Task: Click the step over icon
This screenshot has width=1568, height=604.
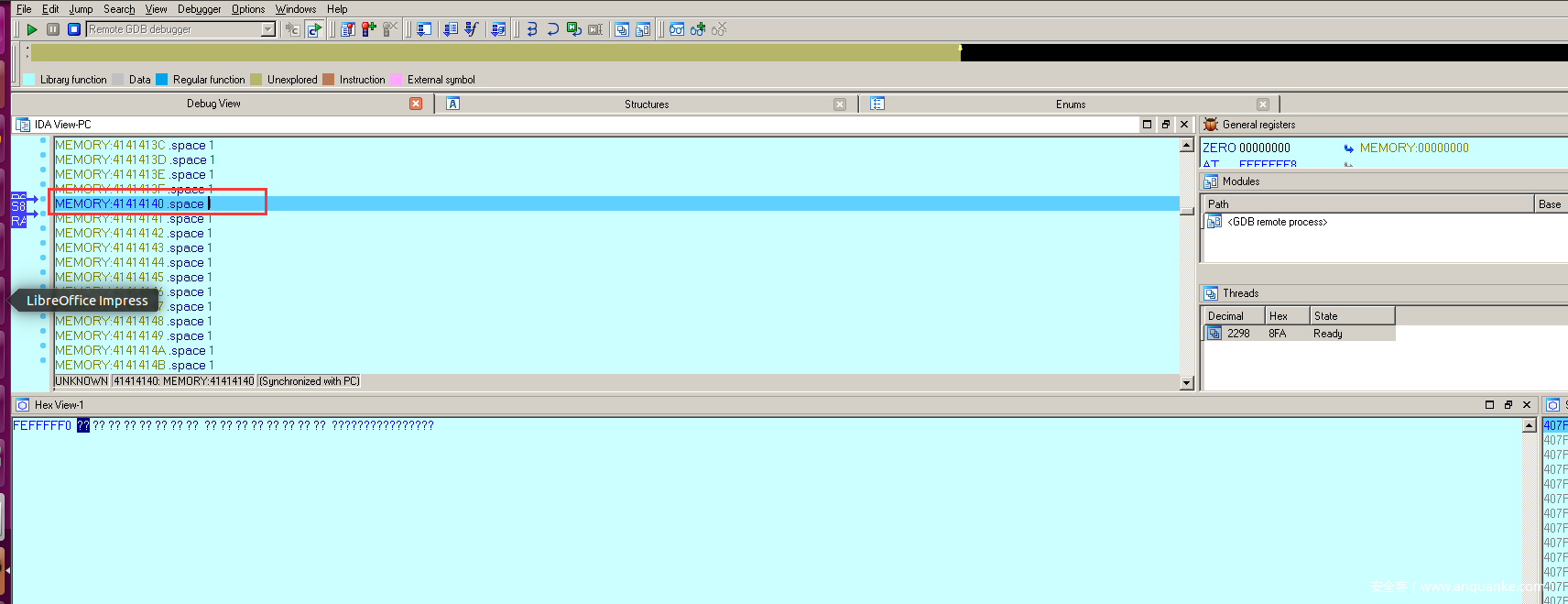Action: coord(472,29)
